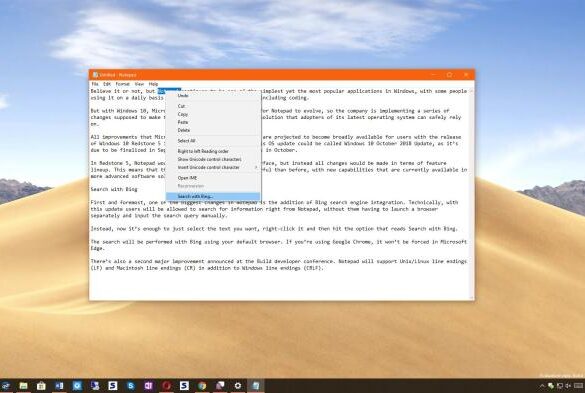Show hidden system tray icons
Viewport: 585px width, 393px height.
tap(542, 386)
